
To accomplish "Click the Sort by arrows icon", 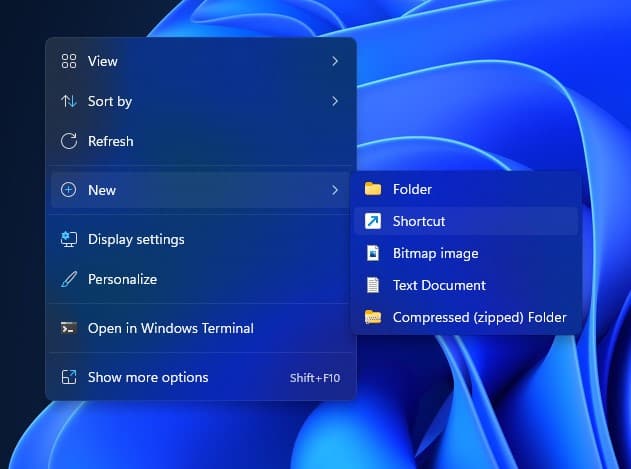I will pos(69,101).
